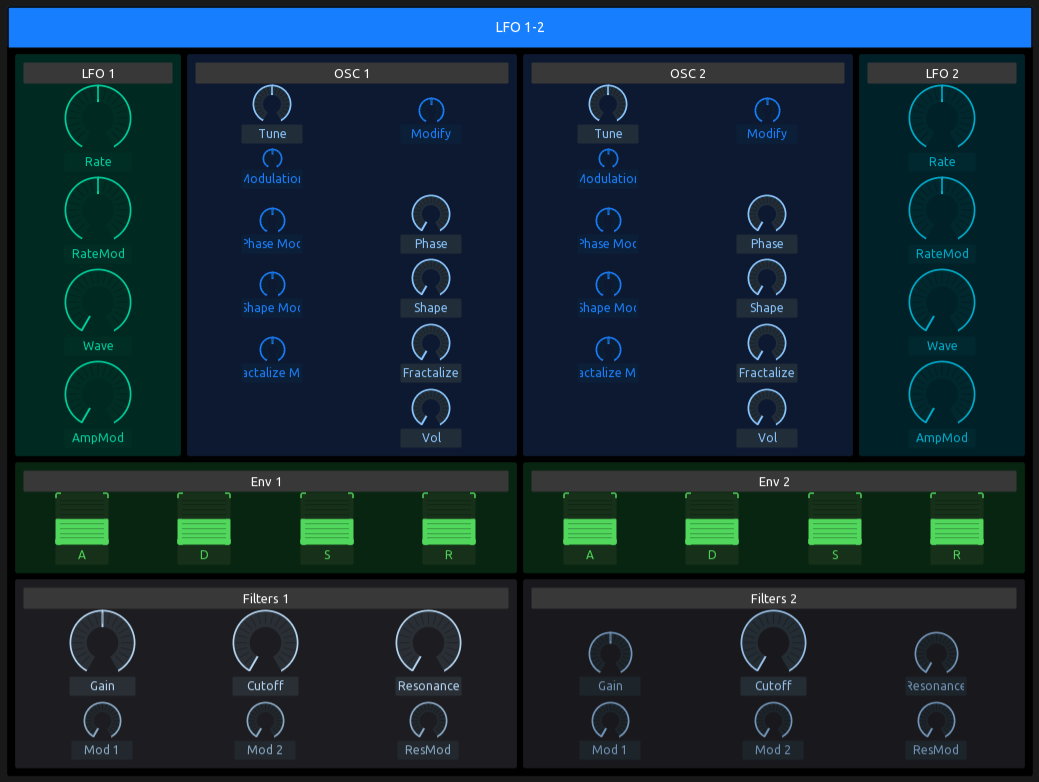Screen dimensions: 1039x782
Task: Click the Filters 1 ResMod knob
Action: (428, 720)
